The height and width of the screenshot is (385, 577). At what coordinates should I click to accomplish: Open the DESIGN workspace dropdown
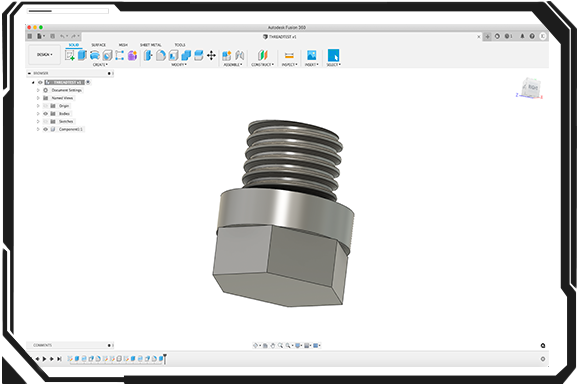point(45,55)
